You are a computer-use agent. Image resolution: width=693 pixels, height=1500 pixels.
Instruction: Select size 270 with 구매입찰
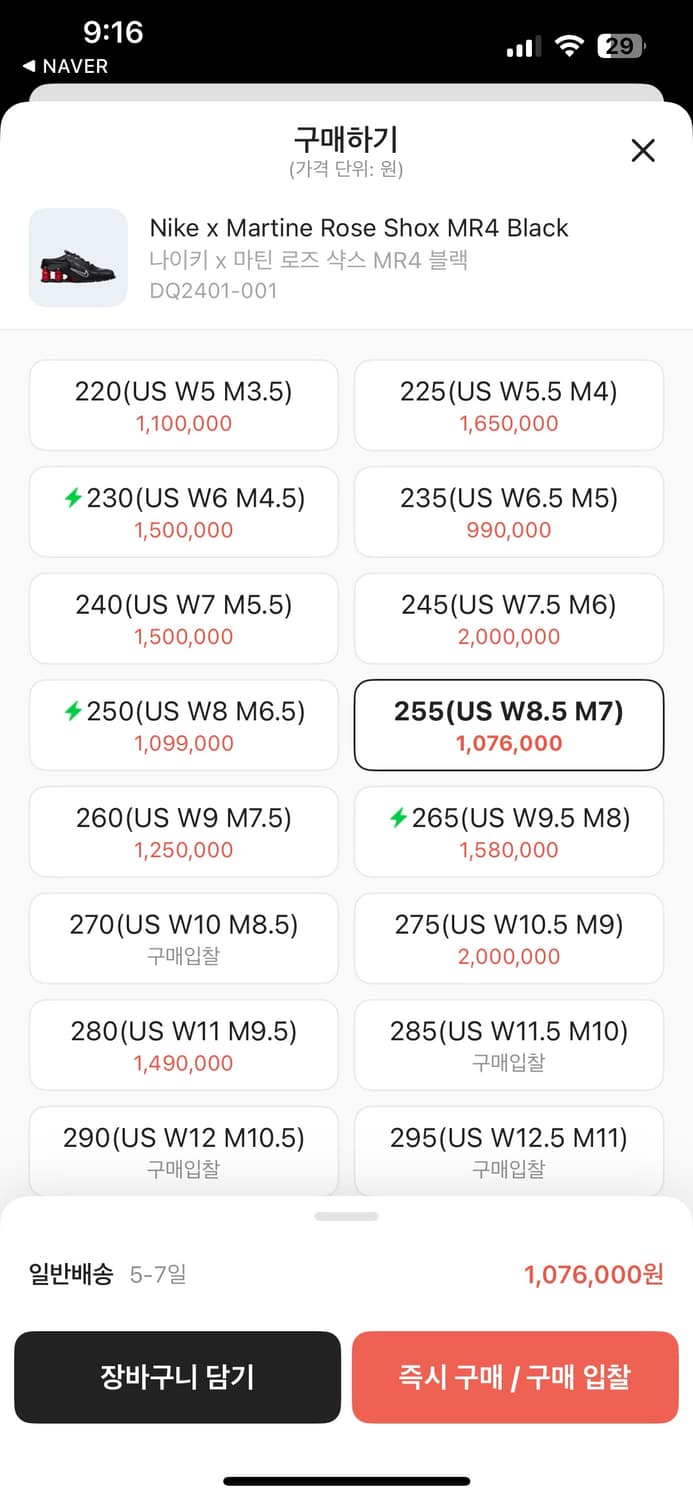pos(183,938)
